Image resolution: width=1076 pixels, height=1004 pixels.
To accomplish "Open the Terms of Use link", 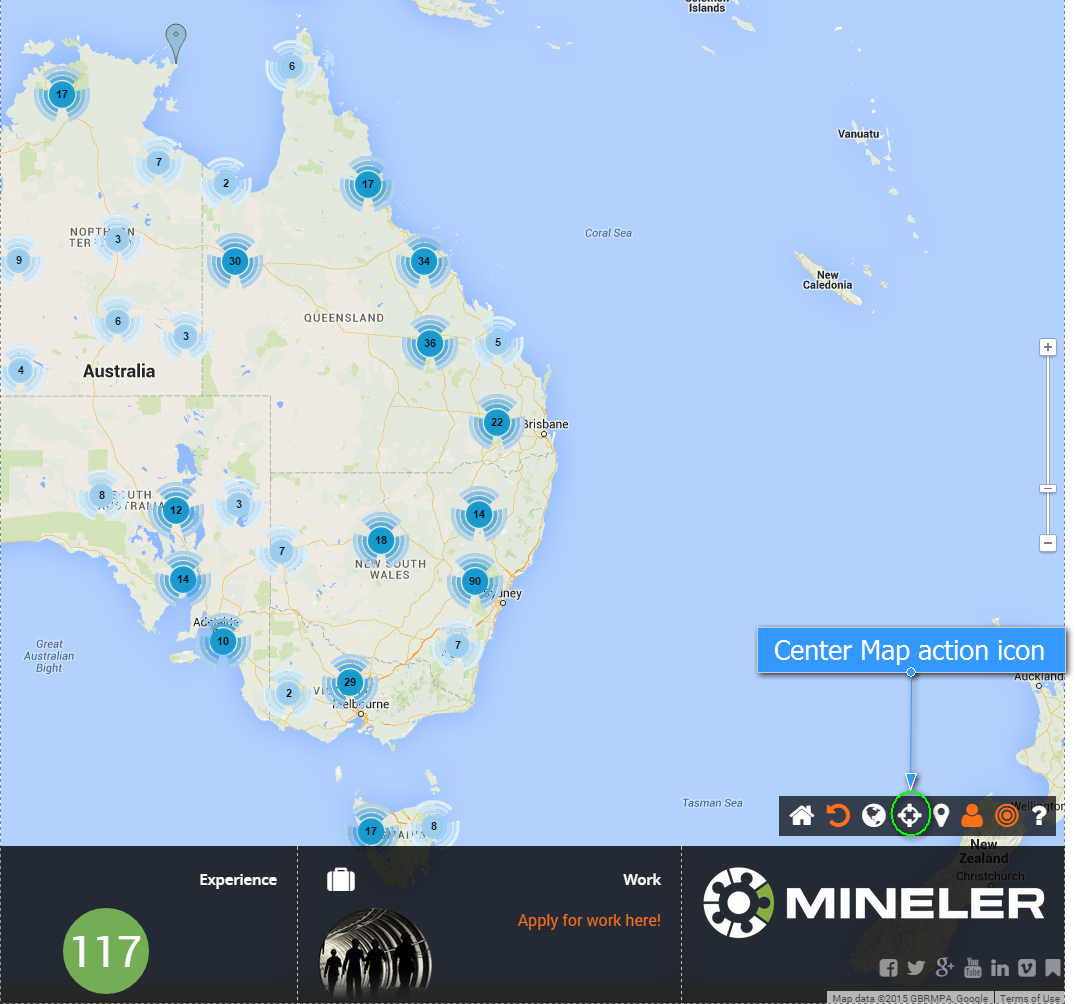I will 1029,998.
